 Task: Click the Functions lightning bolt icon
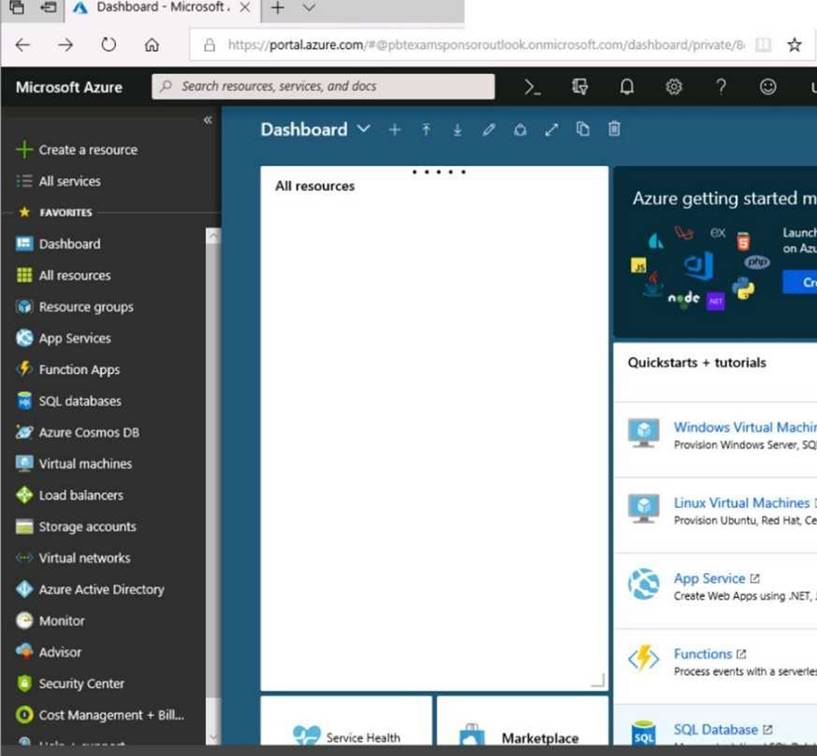coord(643,659)
